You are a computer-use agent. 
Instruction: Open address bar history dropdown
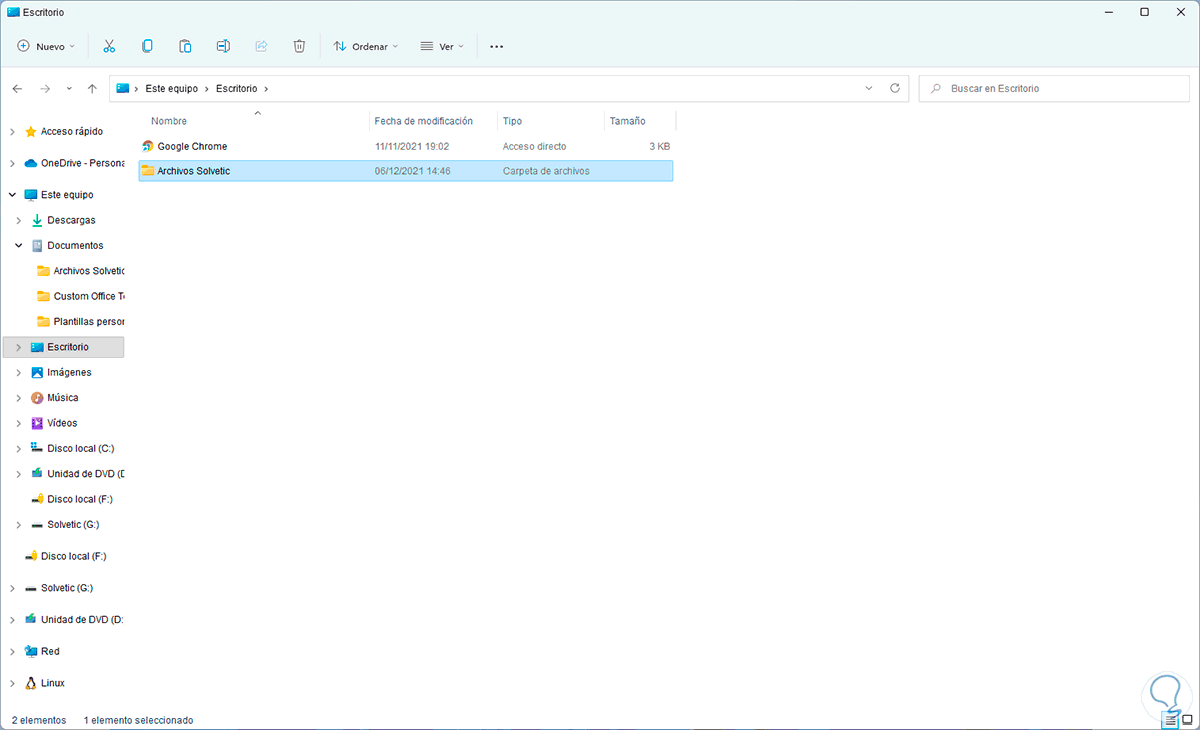point(868,88)
